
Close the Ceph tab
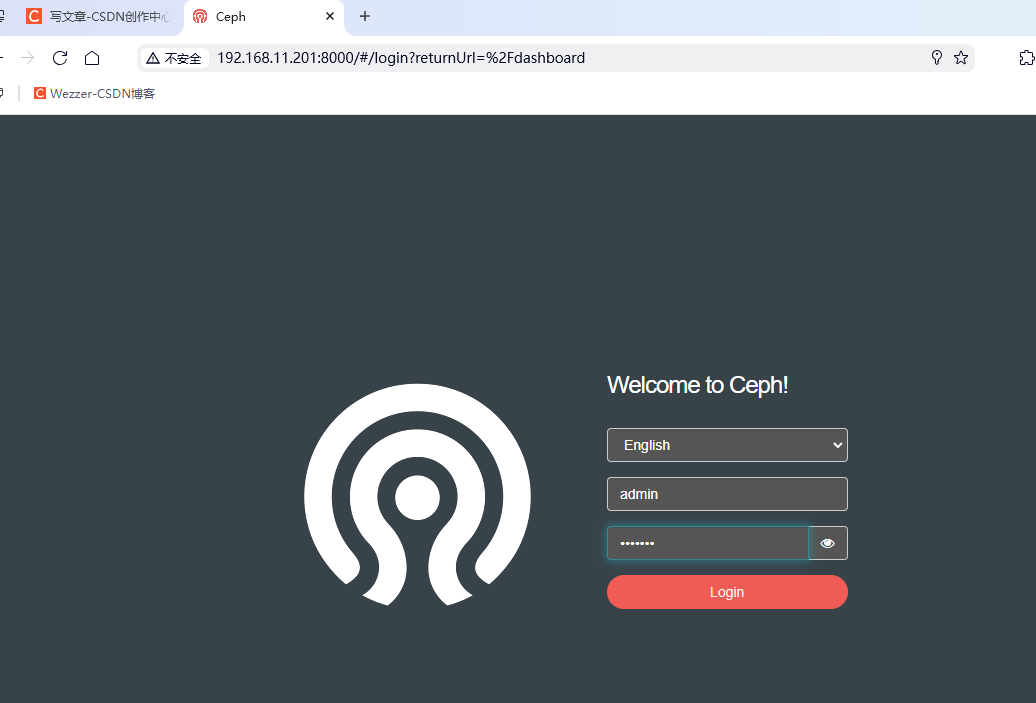(330, 16)
